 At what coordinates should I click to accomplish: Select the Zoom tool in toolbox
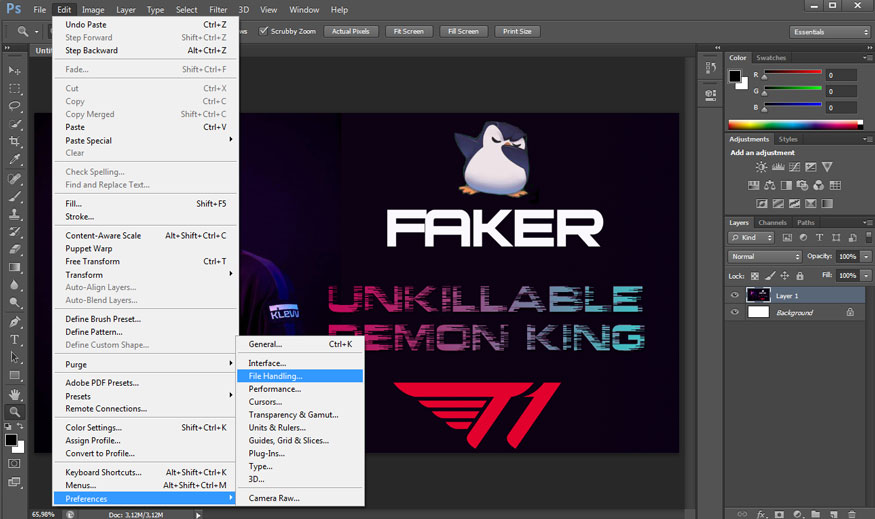coord(15,412)
